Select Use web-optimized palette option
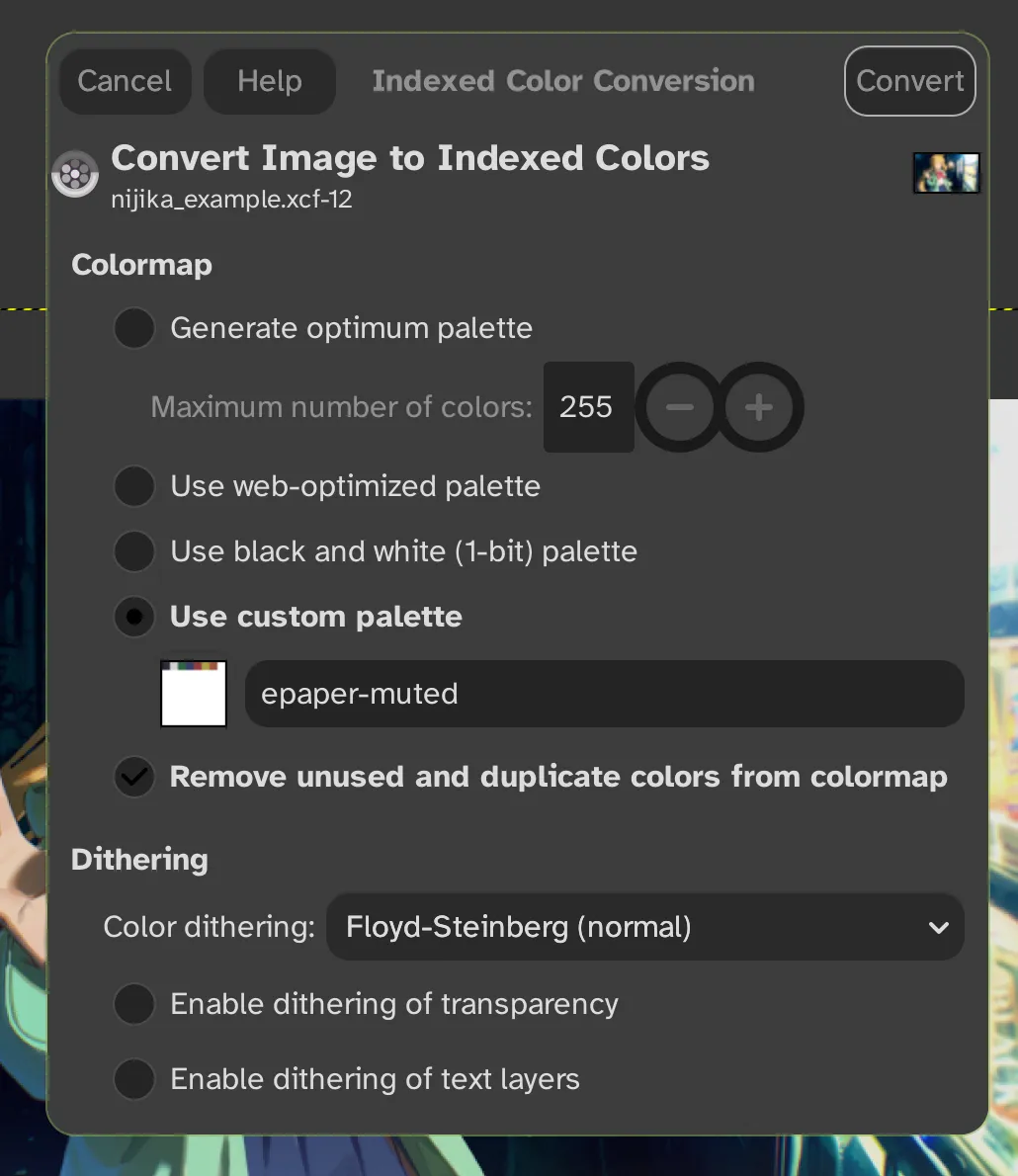 point(134,486)
